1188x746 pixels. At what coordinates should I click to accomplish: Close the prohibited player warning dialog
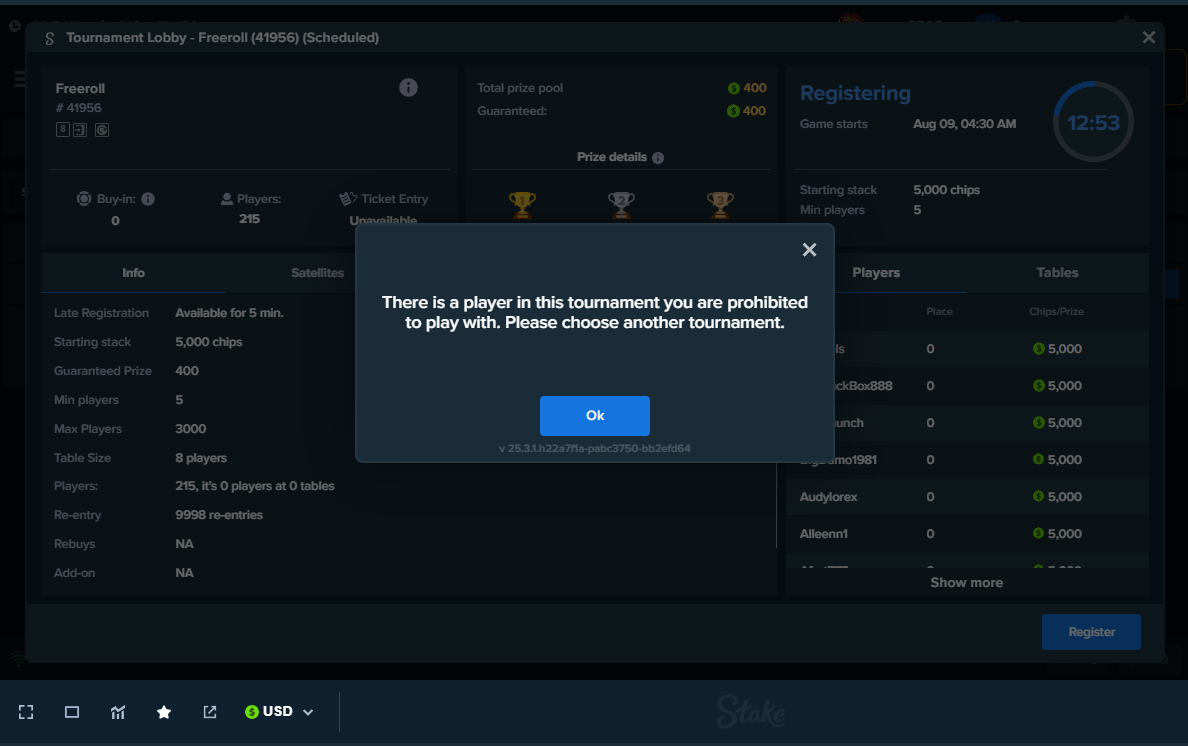click(x=809, y=250)
